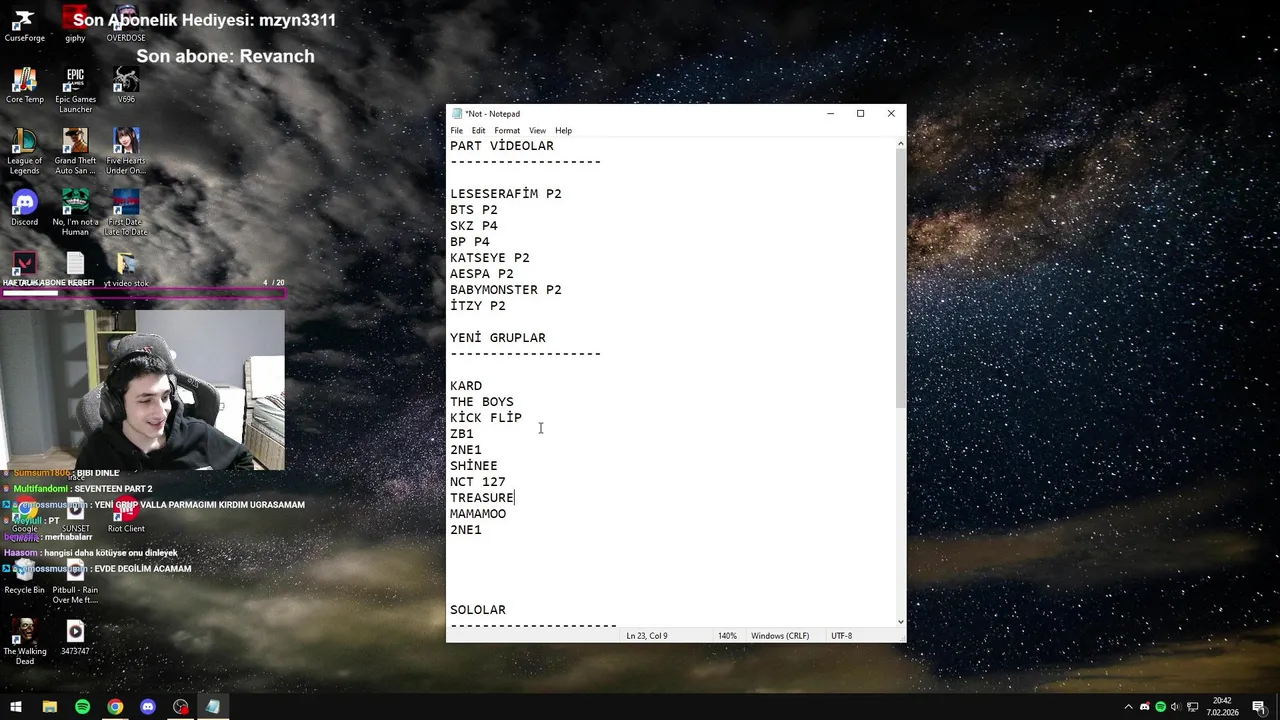Screen dimensions: 1280x720
Task: Place cursor on line 'İTZY P2'
Action: click(478, 306)
